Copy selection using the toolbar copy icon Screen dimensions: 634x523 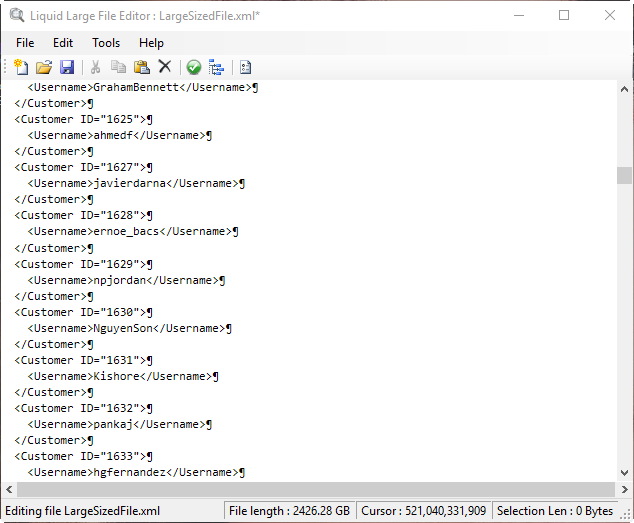[x=119, y=67]
